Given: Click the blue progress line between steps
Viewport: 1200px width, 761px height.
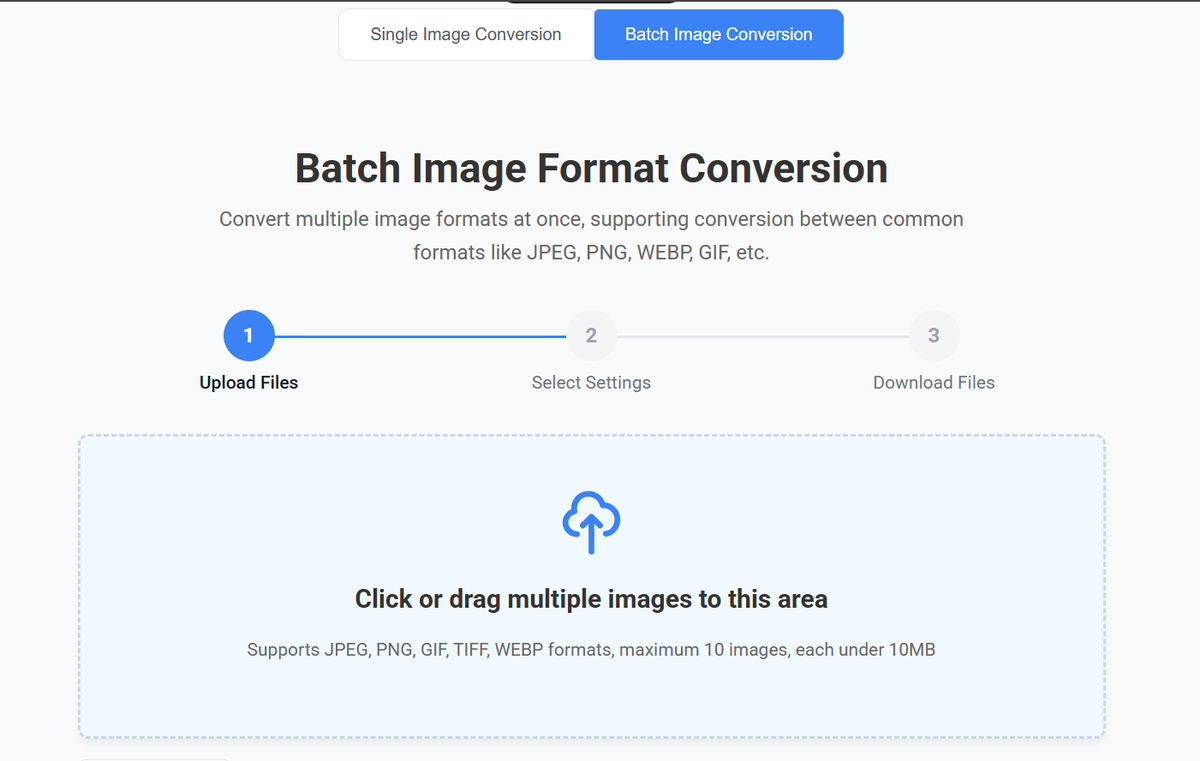Looking at the screenshot, I should tap(420, 335).
